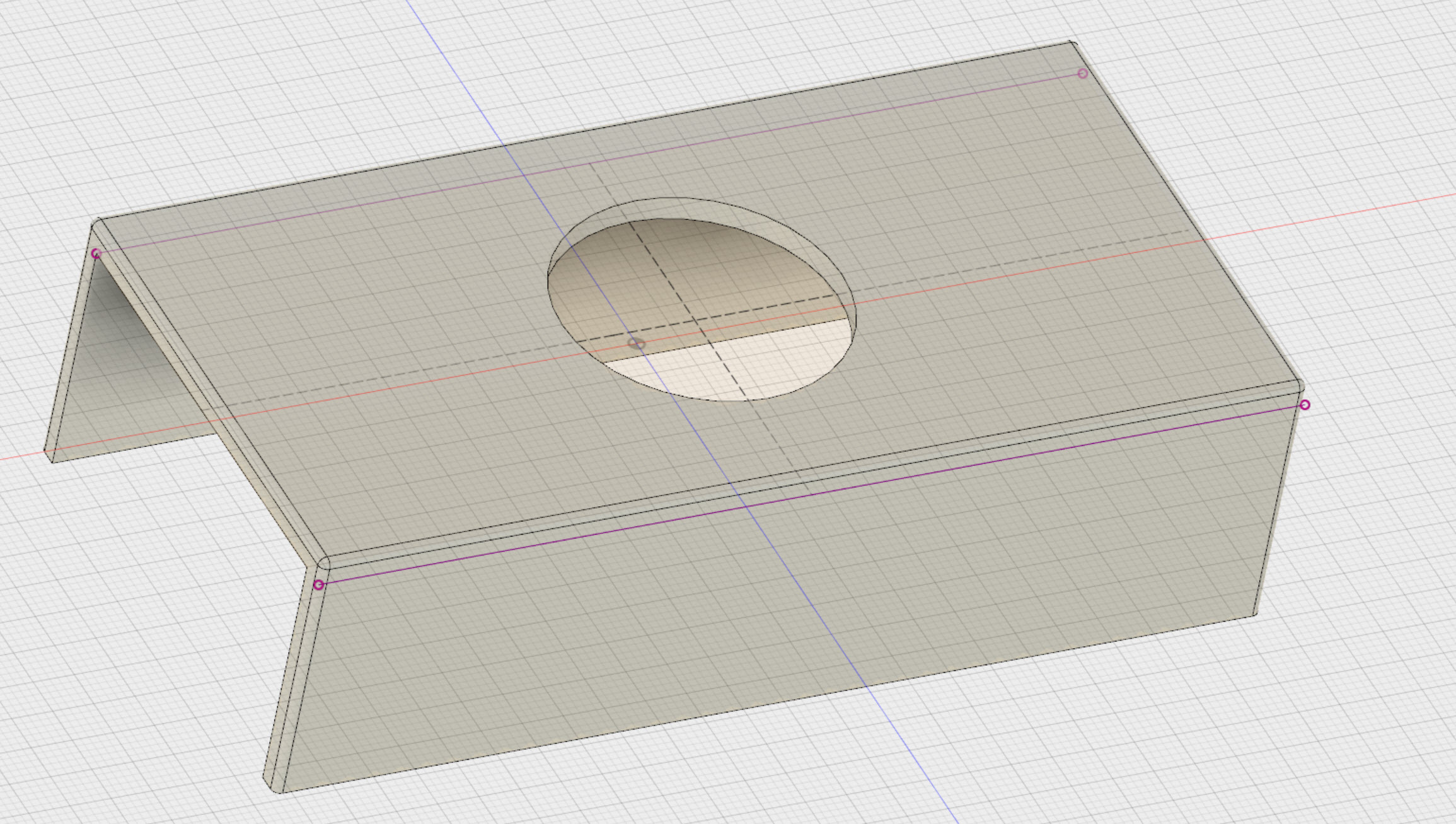Select the faded magenta sketch line near back edge

pos(589,164)
